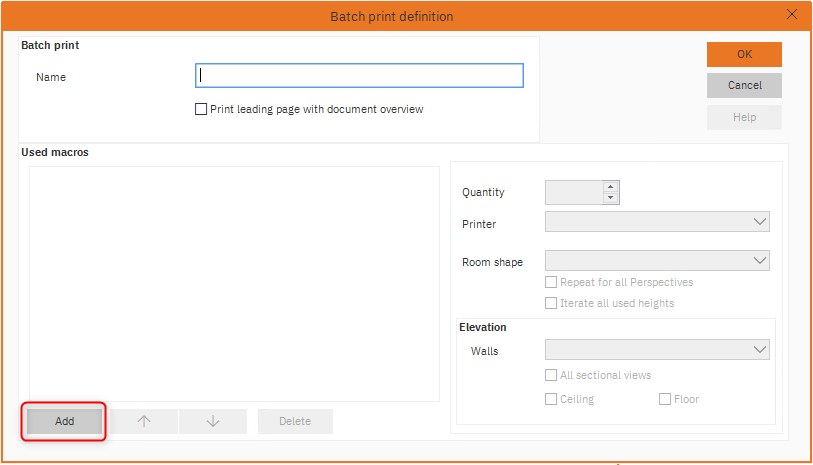Expand the Room shape dropdown
This screenshot has height=465, width=813.
657,260
